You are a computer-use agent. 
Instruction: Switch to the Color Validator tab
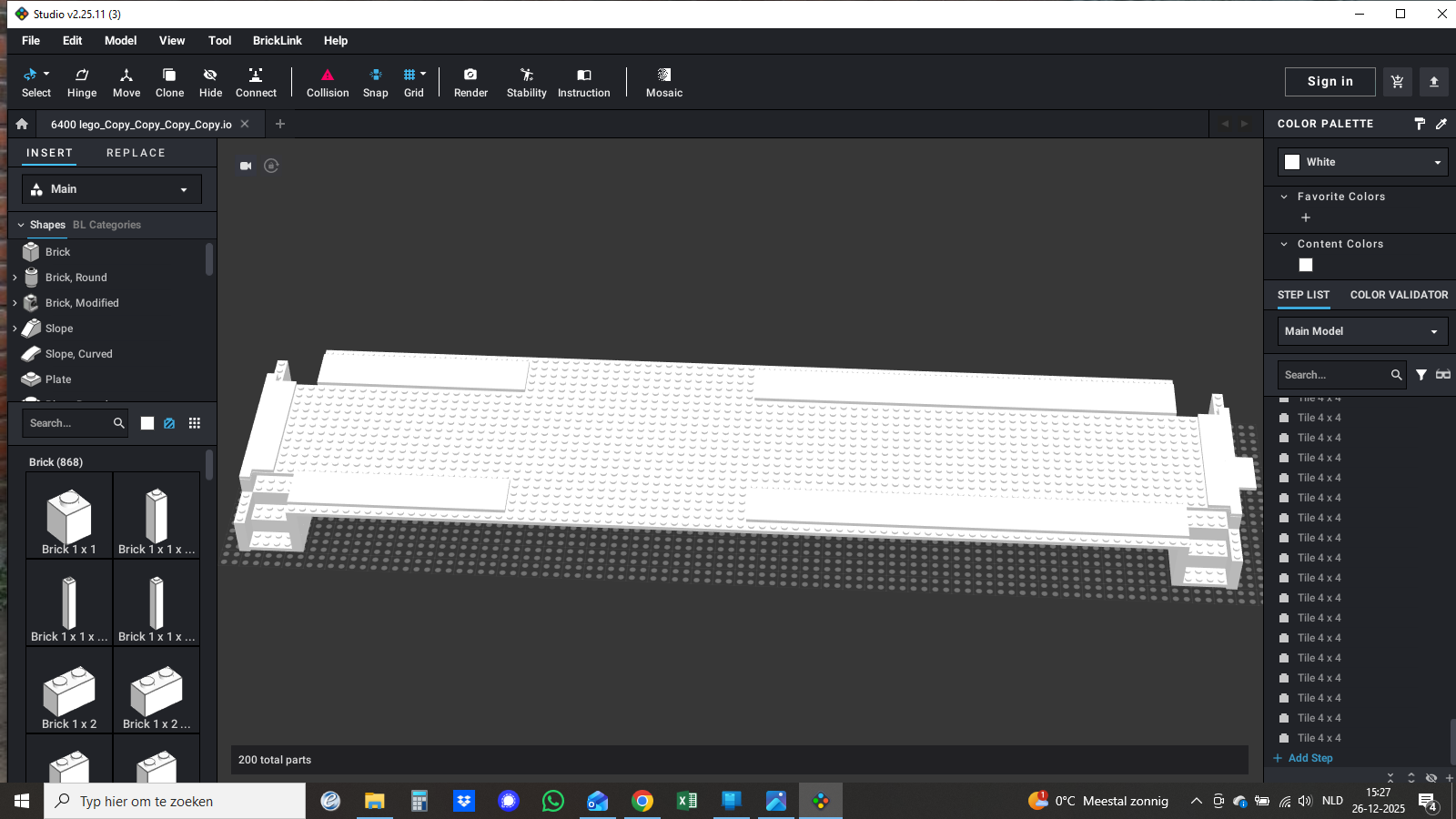point(1399,295)
